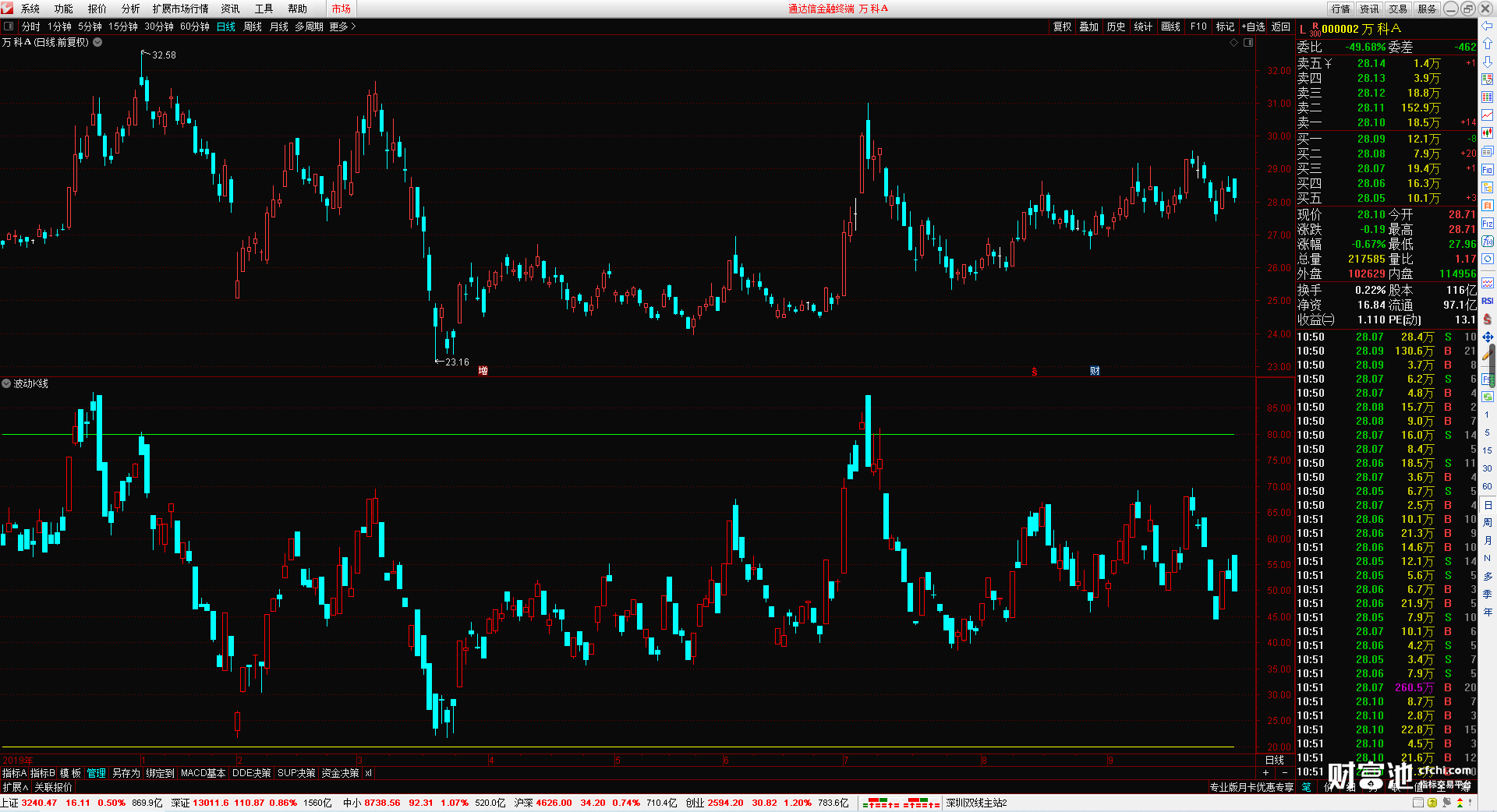Click the square icon at the chart's top right
Image resolution: width=1497 pixels, height=812 pixels.
point(1248,43)
